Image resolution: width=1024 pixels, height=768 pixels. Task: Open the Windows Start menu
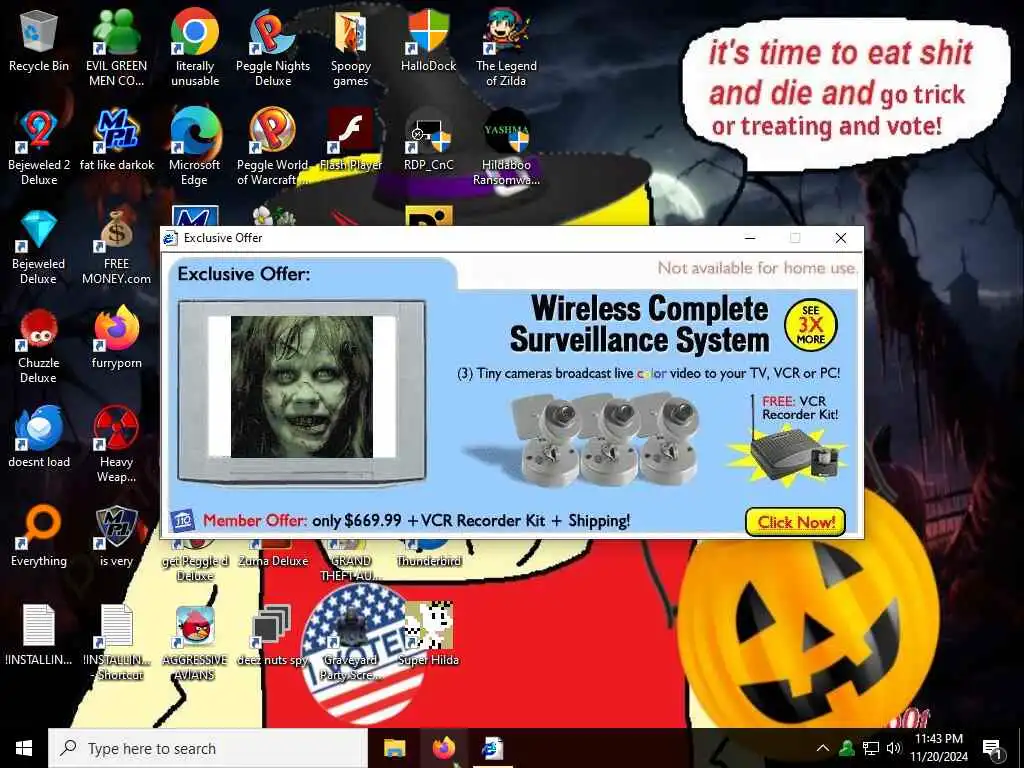point(24,748)
